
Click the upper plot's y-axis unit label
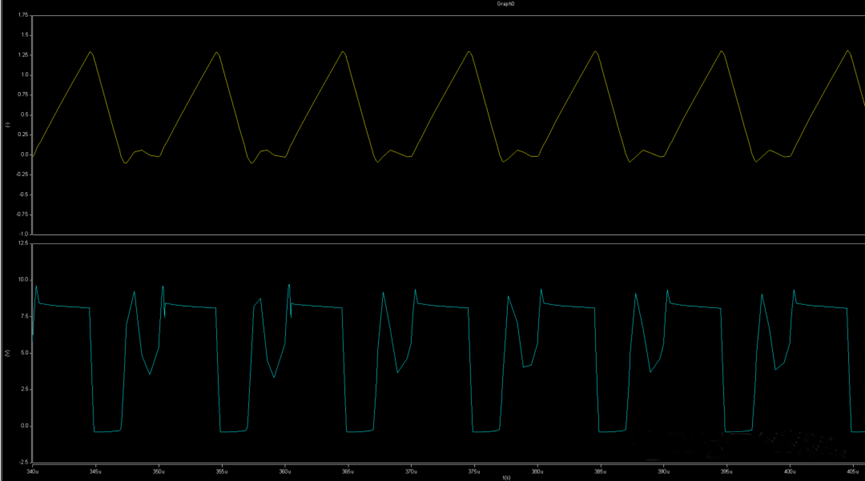(x=7, y=124)
